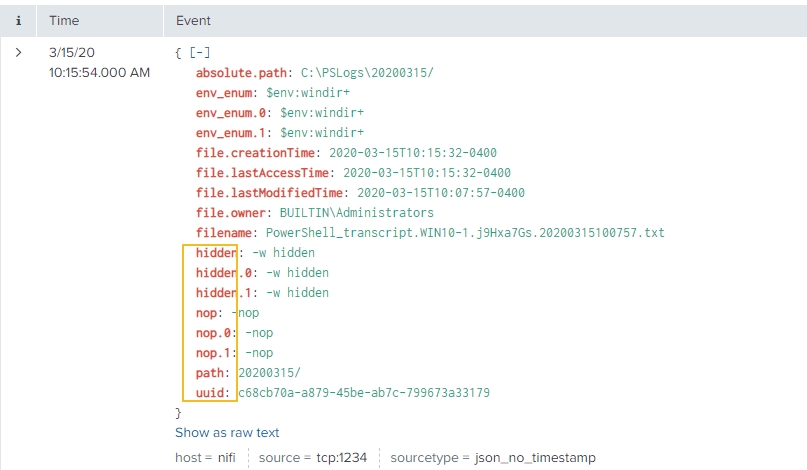Select the host = nifi field
The width and height of the screenshot is (807, 470).
click(207, 457)
